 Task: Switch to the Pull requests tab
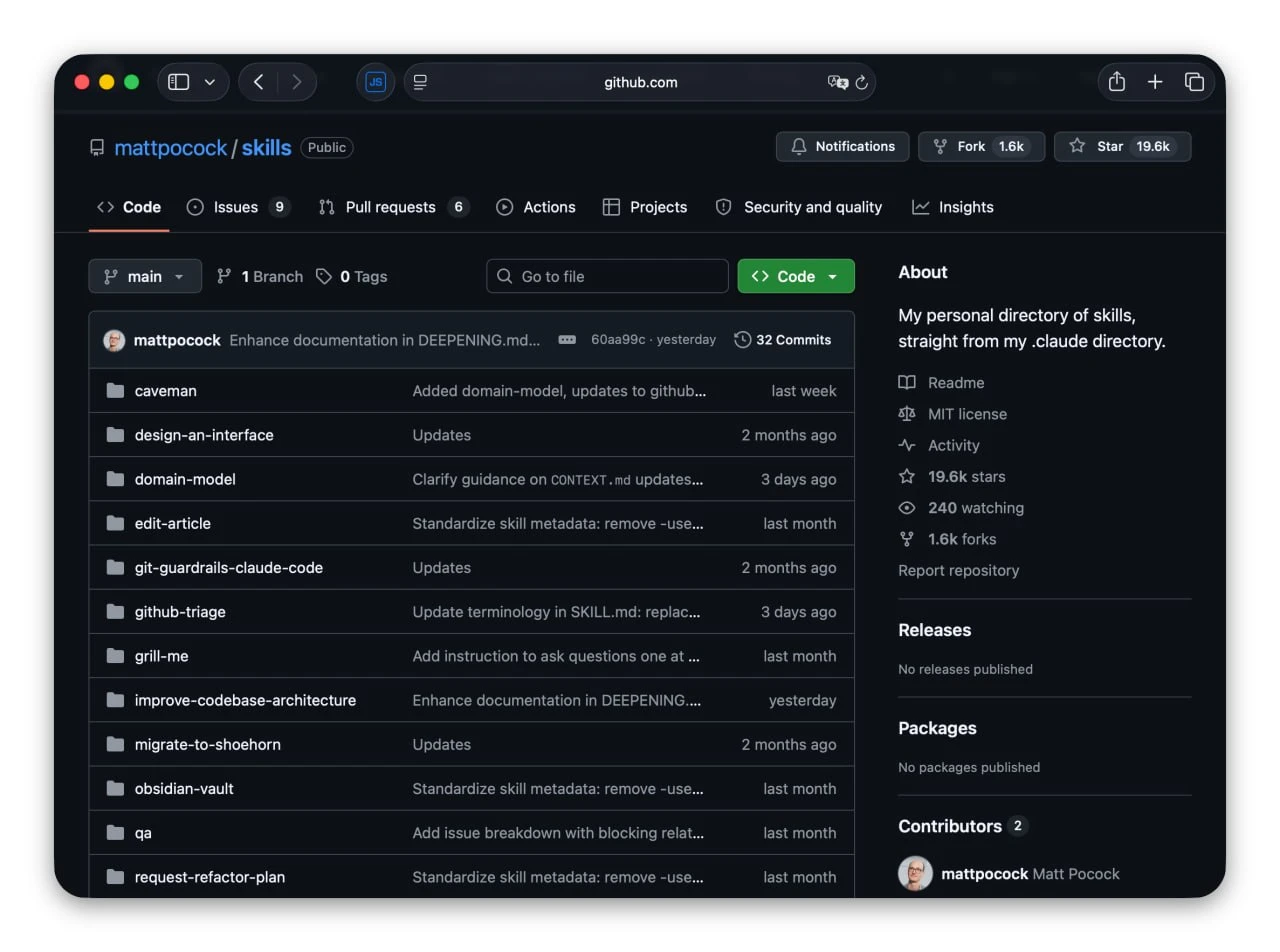(394, 207)
